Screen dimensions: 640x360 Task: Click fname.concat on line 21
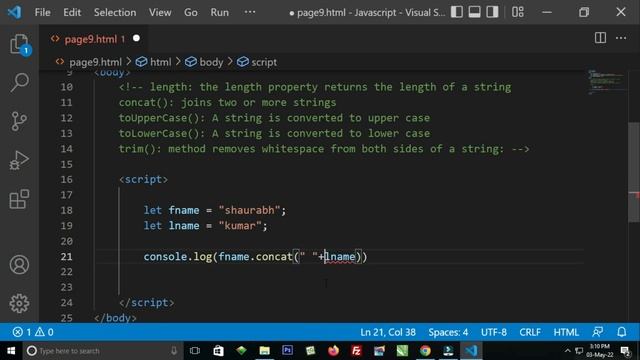tap(256, 257)
